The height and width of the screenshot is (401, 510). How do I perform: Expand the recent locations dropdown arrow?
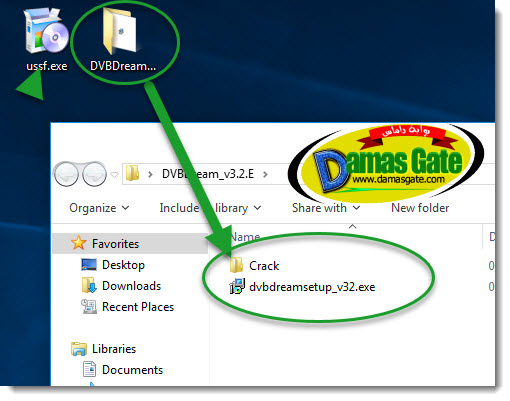pyautogui.click(x=114, y=174)
